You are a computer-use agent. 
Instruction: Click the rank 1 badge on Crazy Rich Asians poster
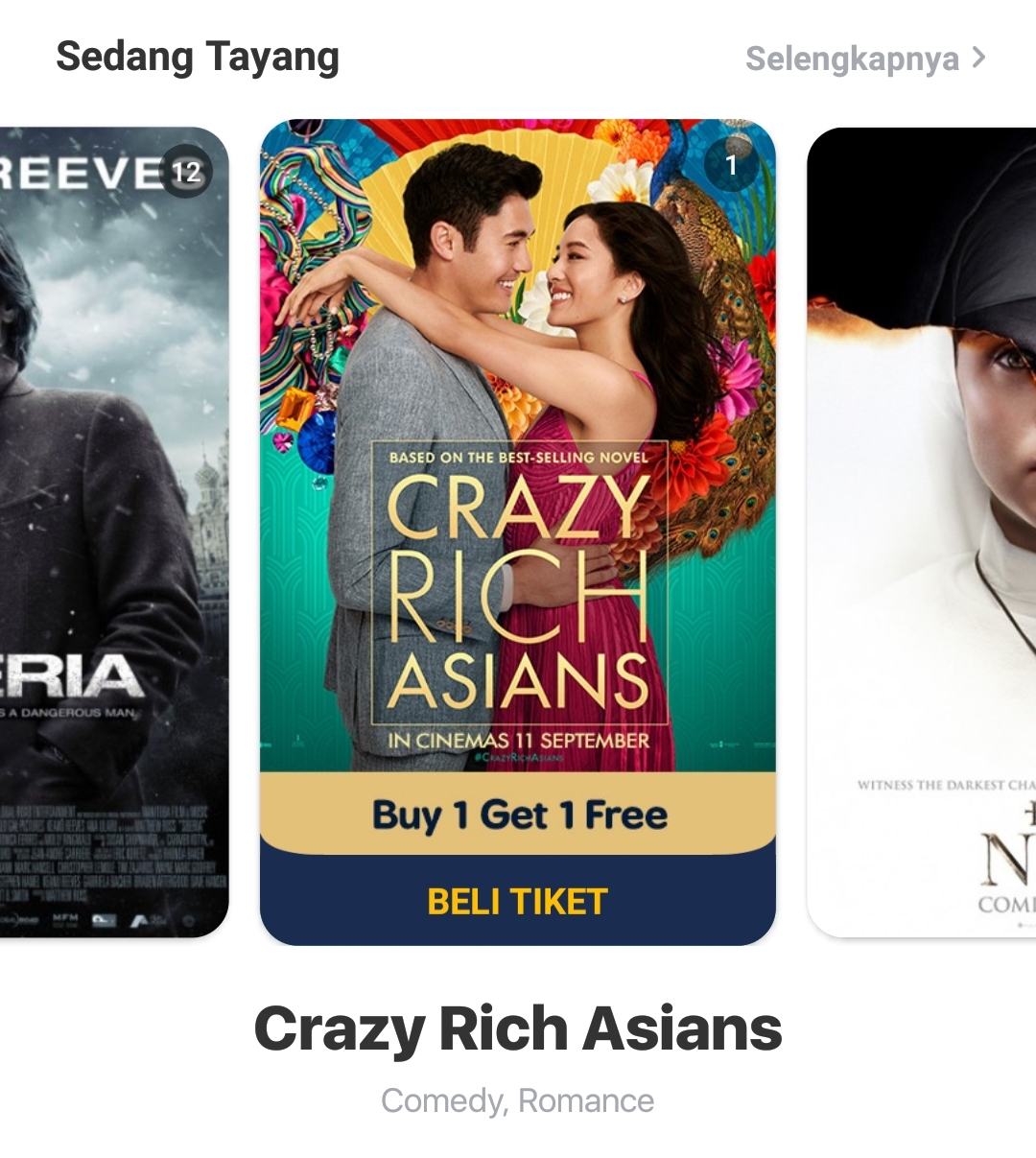pyautogui.click(x=731, y=165)
